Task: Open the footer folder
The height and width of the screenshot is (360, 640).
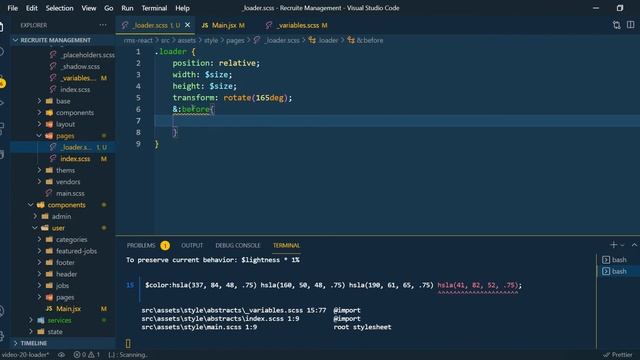Action: click(x=65, y=262)
